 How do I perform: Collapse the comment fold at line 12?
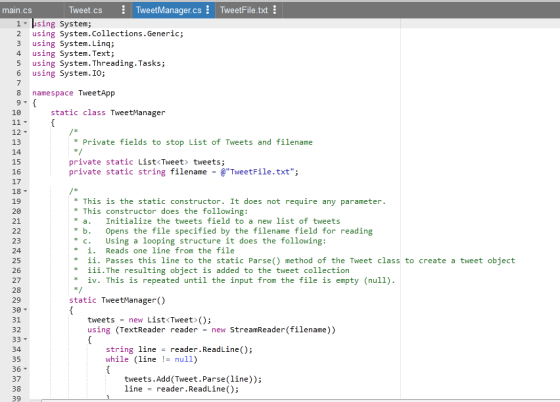pyautogui.click(x=25, y=132)
